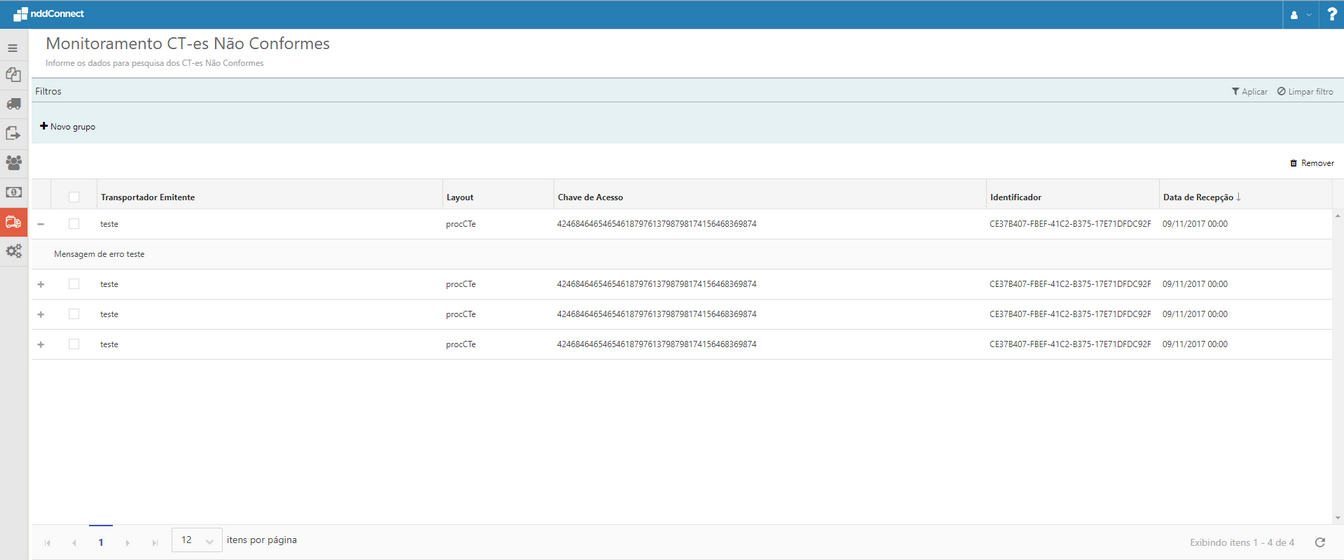Click the help question mark icon

coord(1331,14)
